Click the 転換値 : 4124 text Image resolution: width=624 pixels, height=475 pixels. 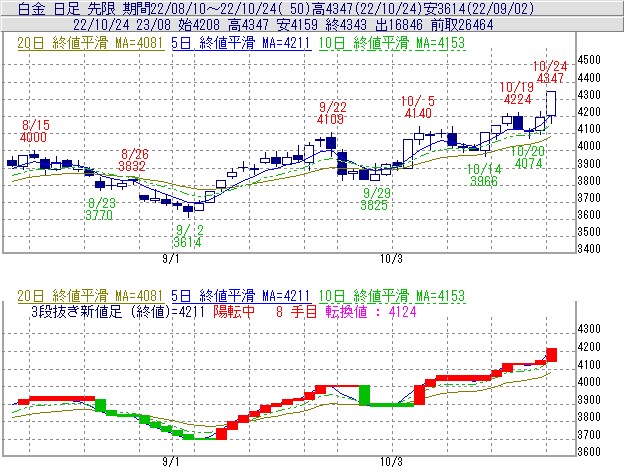click(371, 311)
